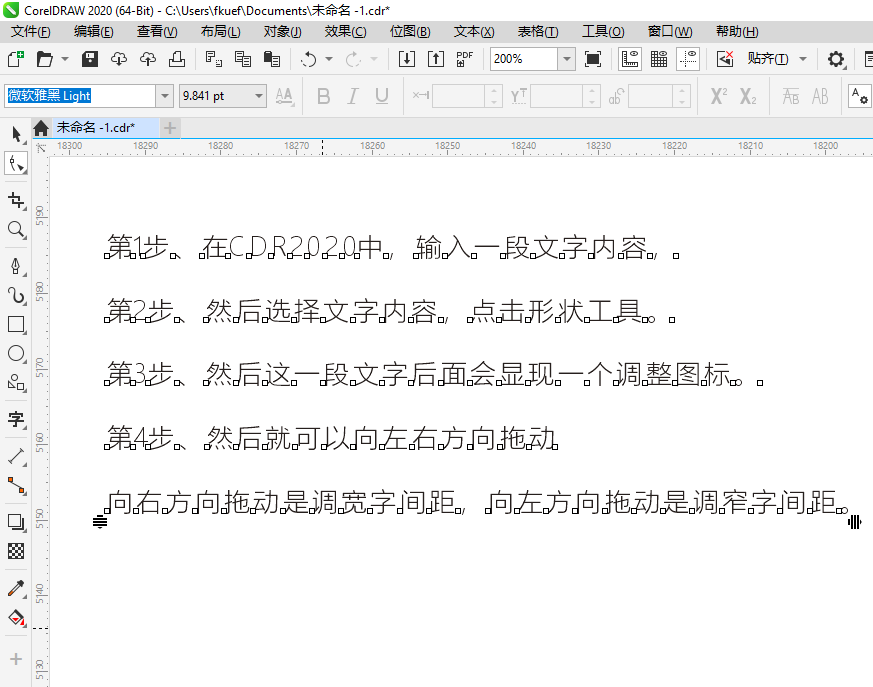Select the Transparency checkerboard tool
The width and height of the screenshot is (873, 687).
[x=16, y=551]
